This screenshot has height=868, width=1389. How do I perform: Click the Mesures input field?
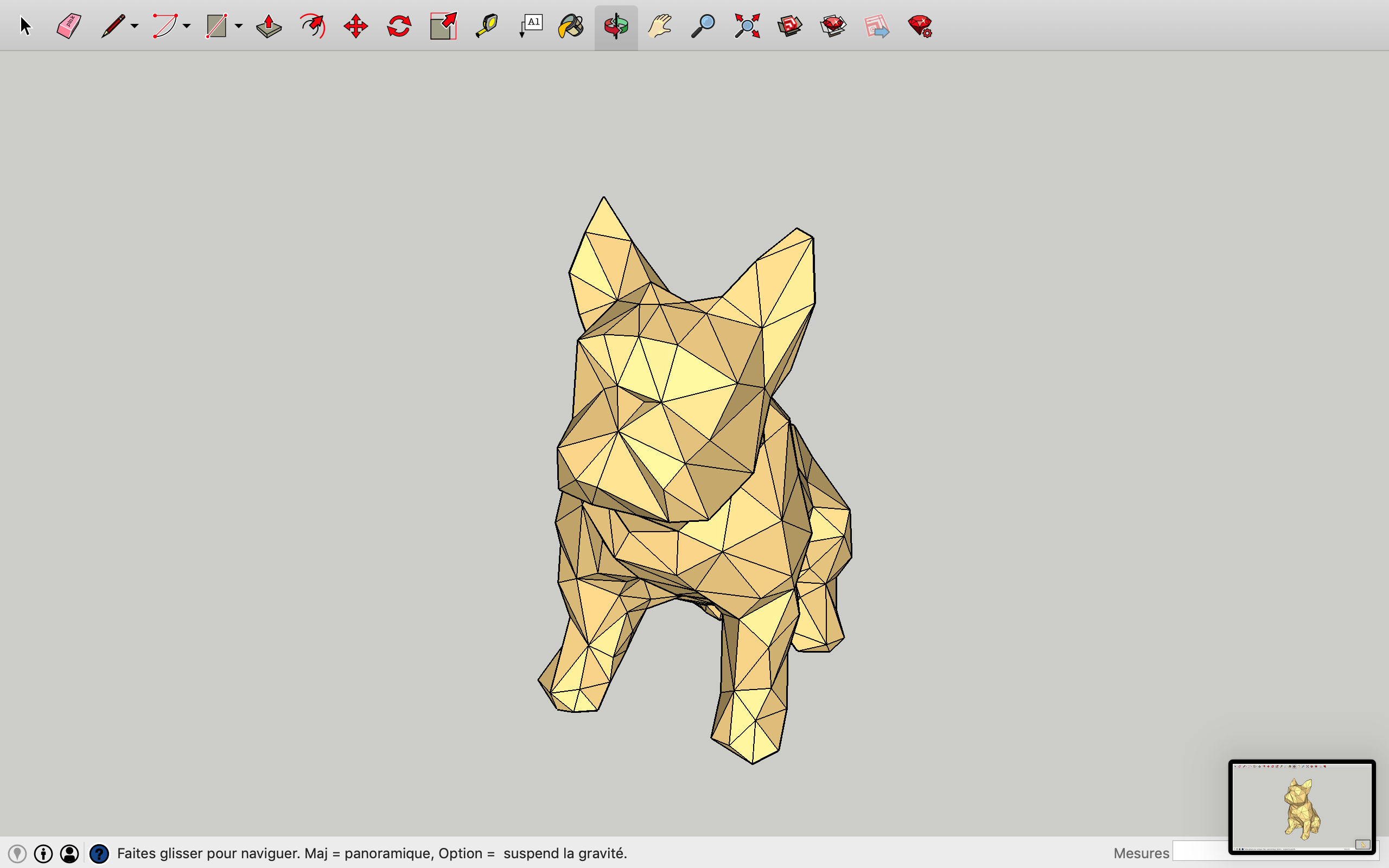coord(1200,851)
